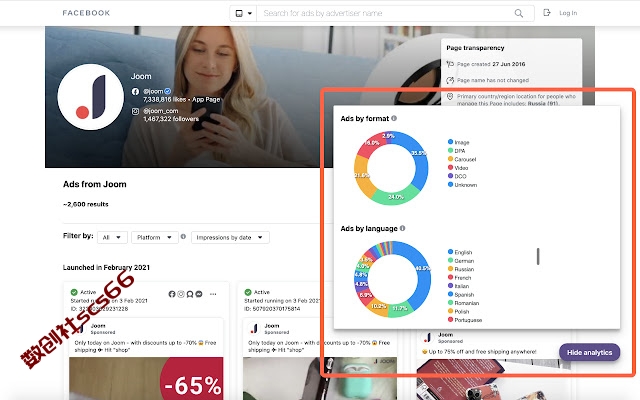This screenshot has height=400, width=640.
Task: Click the Hide analytics button
Action: point(589,352)
